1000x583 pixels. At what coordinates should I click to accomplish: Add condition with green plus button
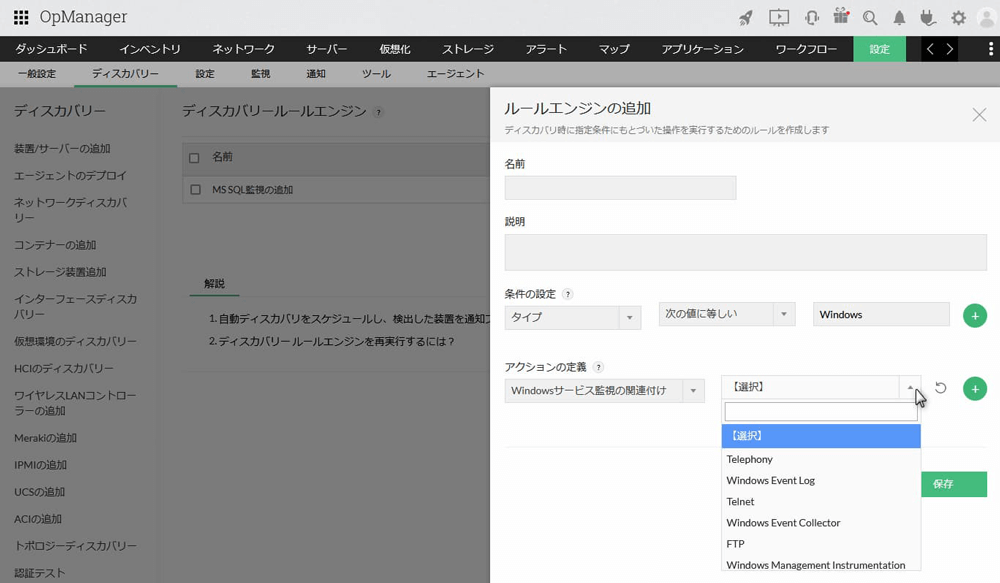coord(974,316)
